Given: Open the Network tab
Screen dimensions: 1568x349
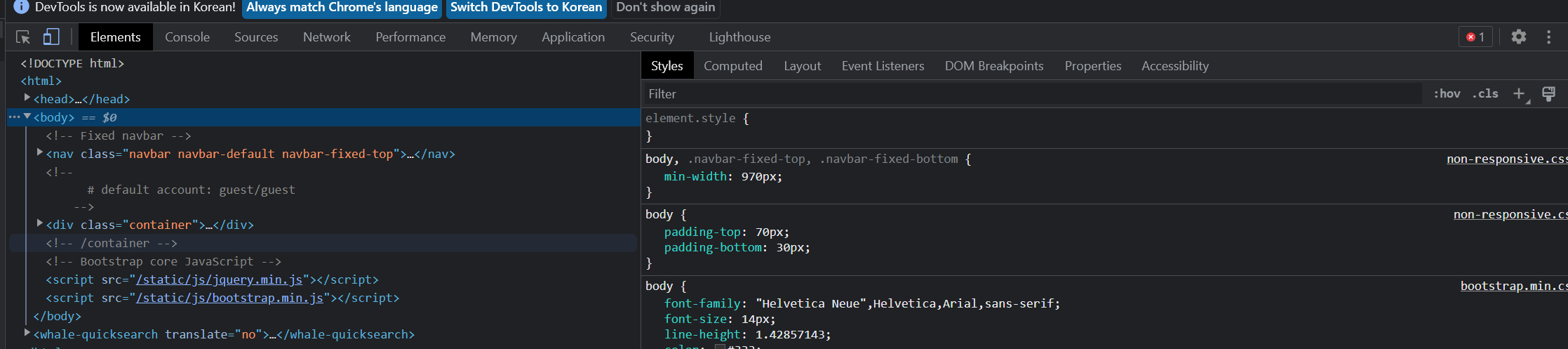Looking at the screenshot, I should (x=327, y=37).
